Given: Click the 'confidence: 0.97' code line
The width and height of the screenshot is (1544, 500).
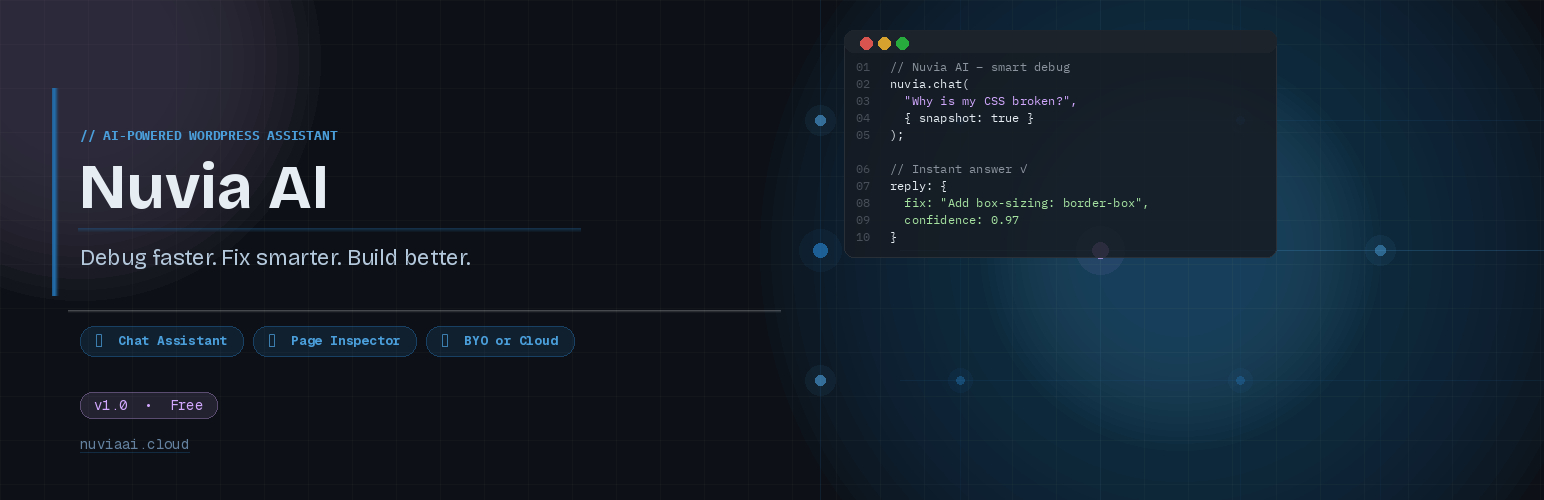Looking at the screenshot, I should point(962,220).
